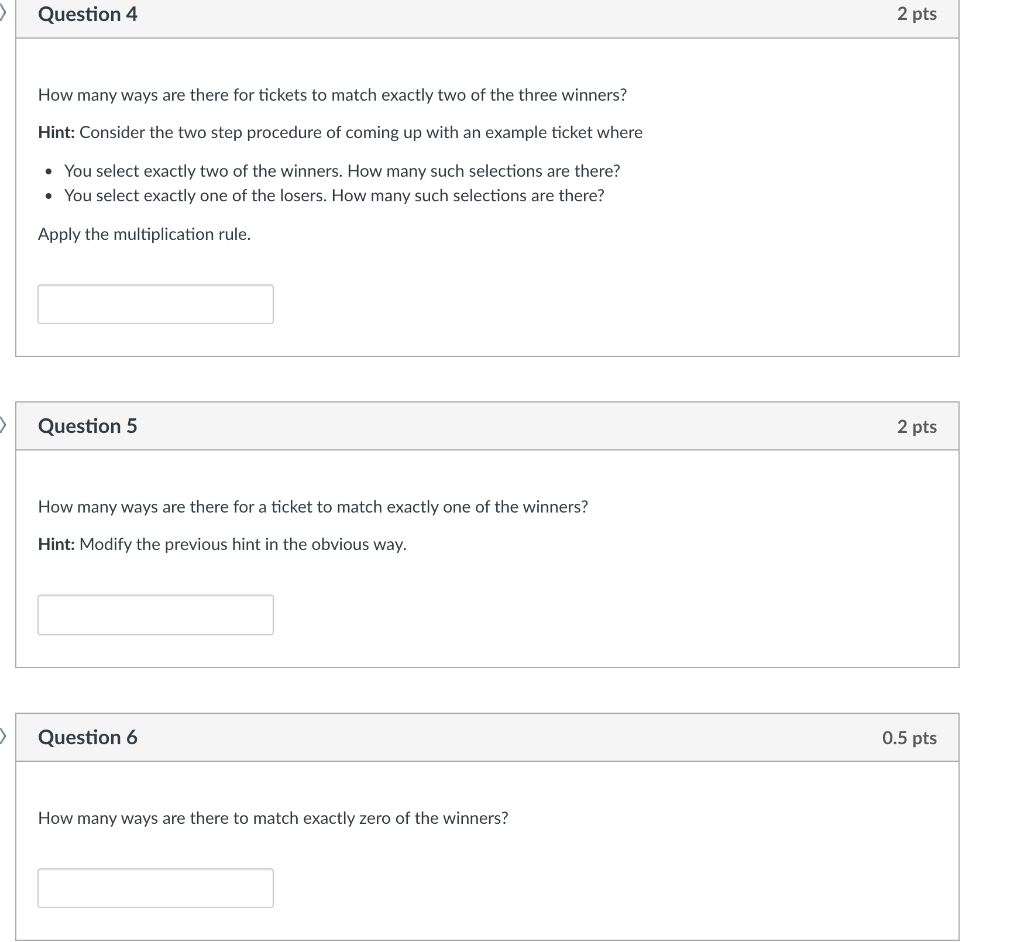Toggle the chevron bookmark beside Question 5
The image size is (1024, 942).
tap(3, 425)
